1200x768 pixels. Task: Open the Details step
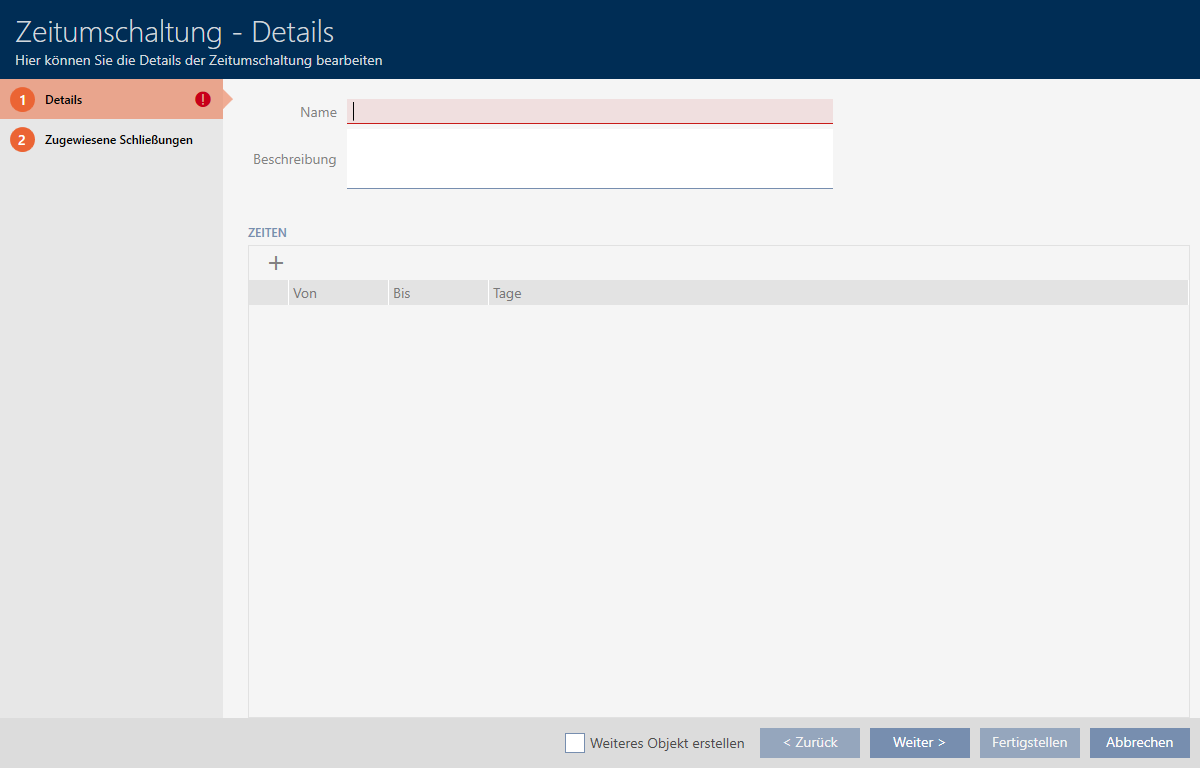[64, 100]
